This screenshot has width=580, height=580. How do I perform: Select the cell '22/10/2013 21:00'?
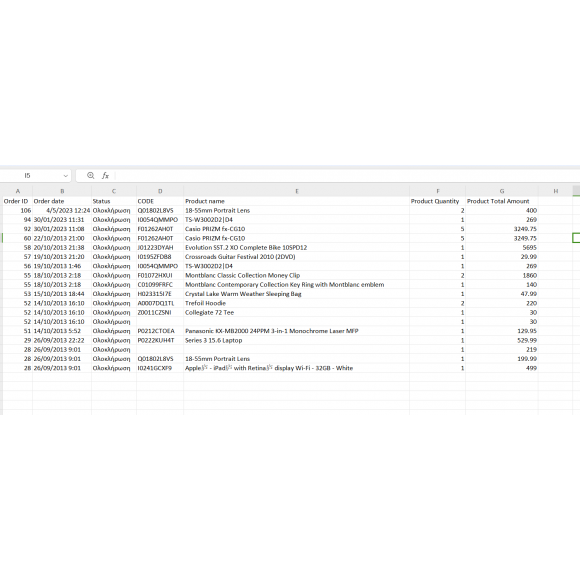tap(62, 238)
